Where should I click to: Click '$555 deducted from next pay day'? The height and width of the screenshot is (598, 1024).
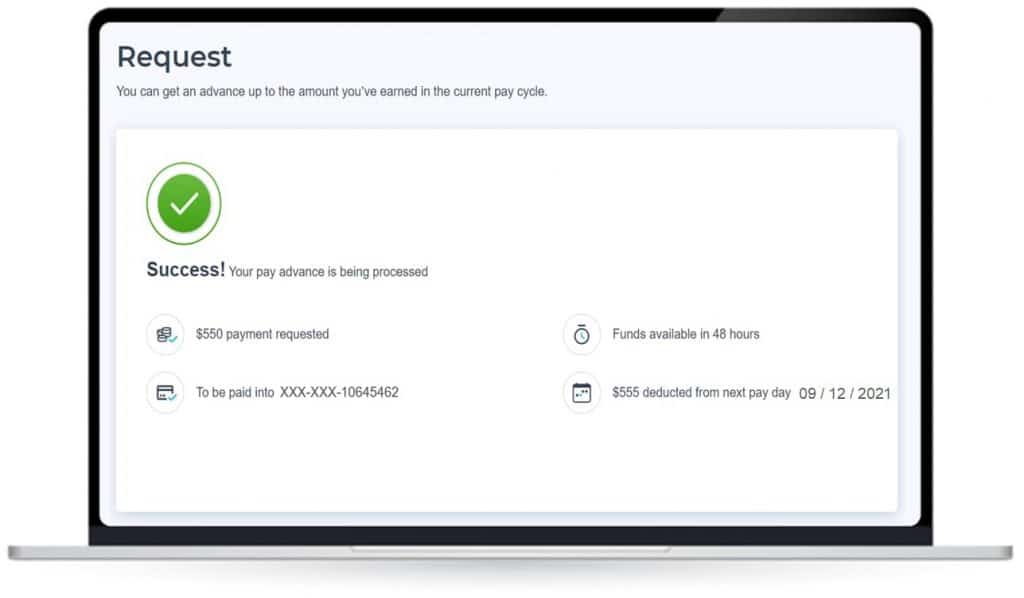[701, 393]
